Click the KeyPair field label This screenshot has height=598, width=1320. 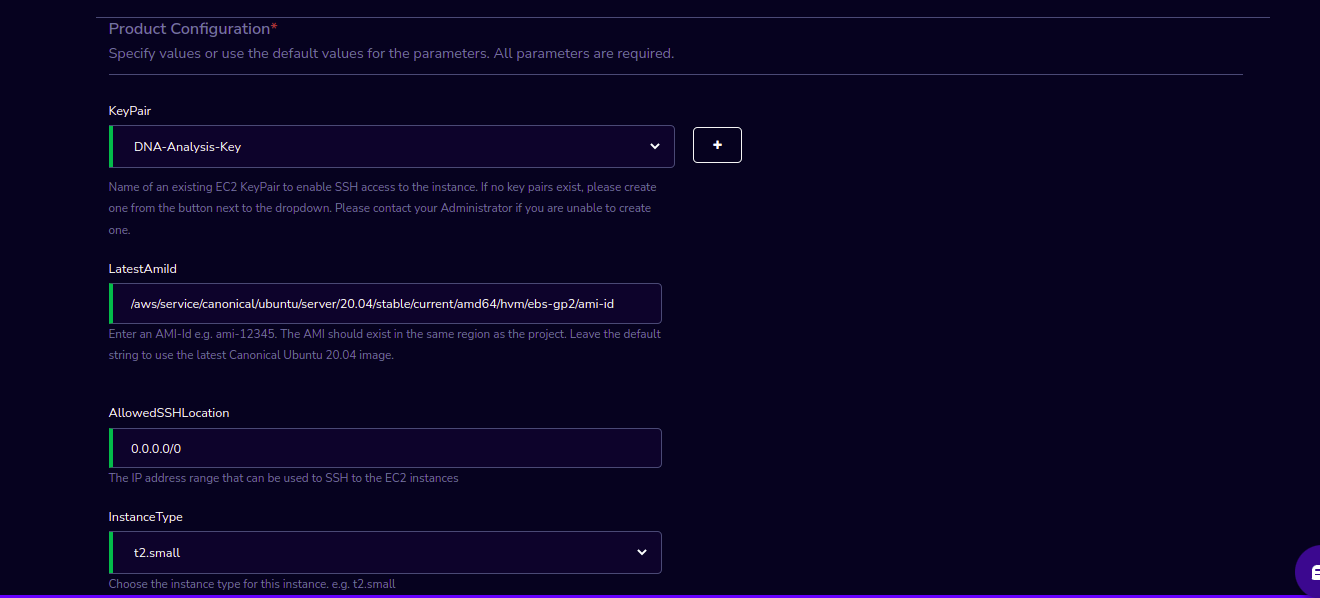pyautogui.click(x=130, y=111)
